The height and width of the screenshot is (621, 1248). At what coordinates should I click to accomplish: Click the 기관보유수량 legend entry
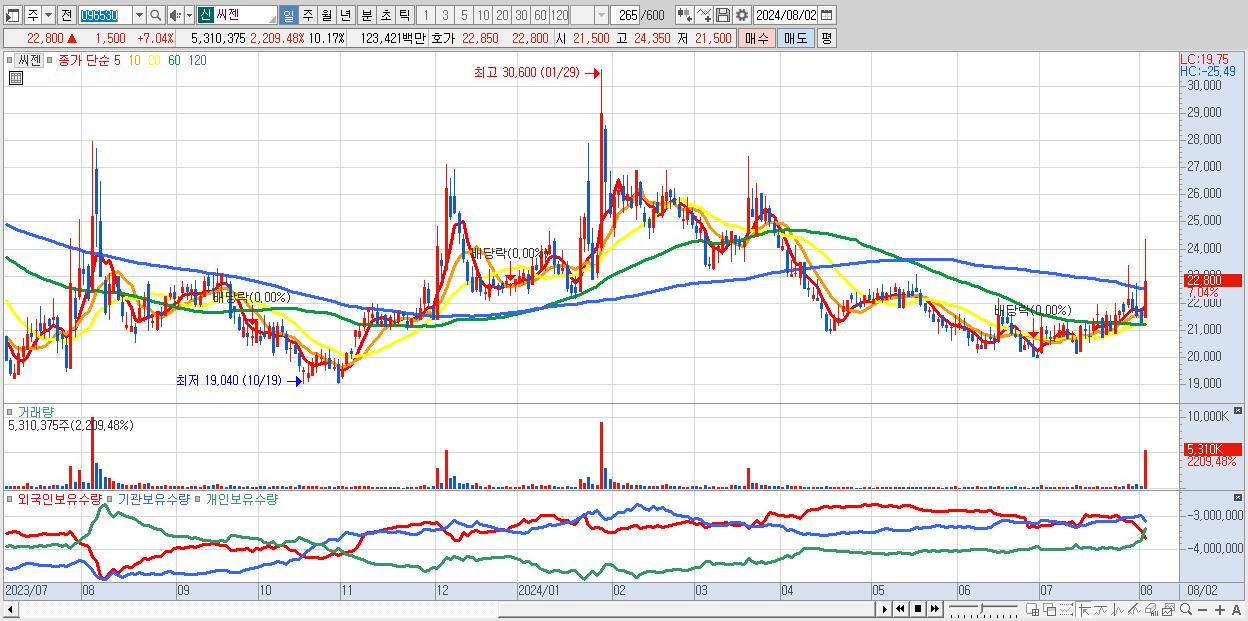[x=153, y=498]
